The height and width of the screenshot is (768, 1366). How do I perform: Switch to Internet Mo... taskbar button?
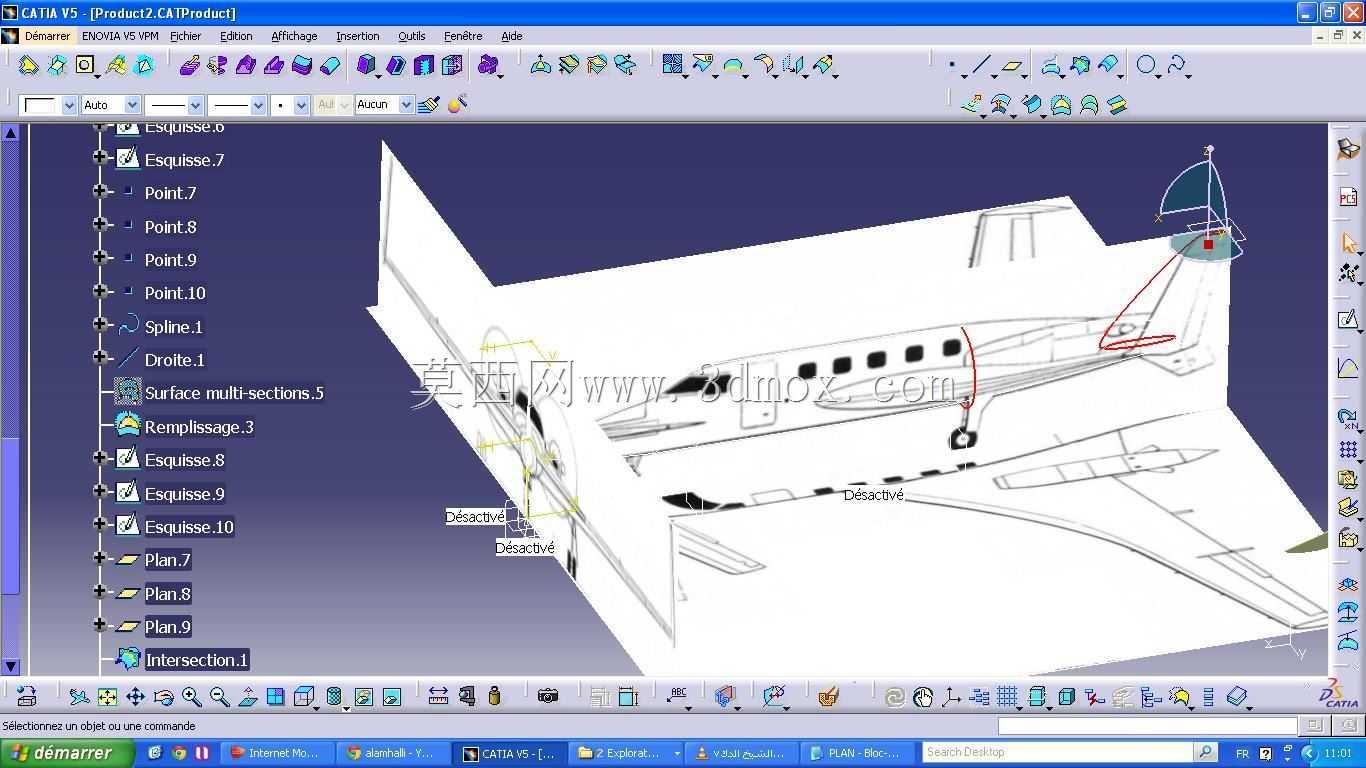275,753
